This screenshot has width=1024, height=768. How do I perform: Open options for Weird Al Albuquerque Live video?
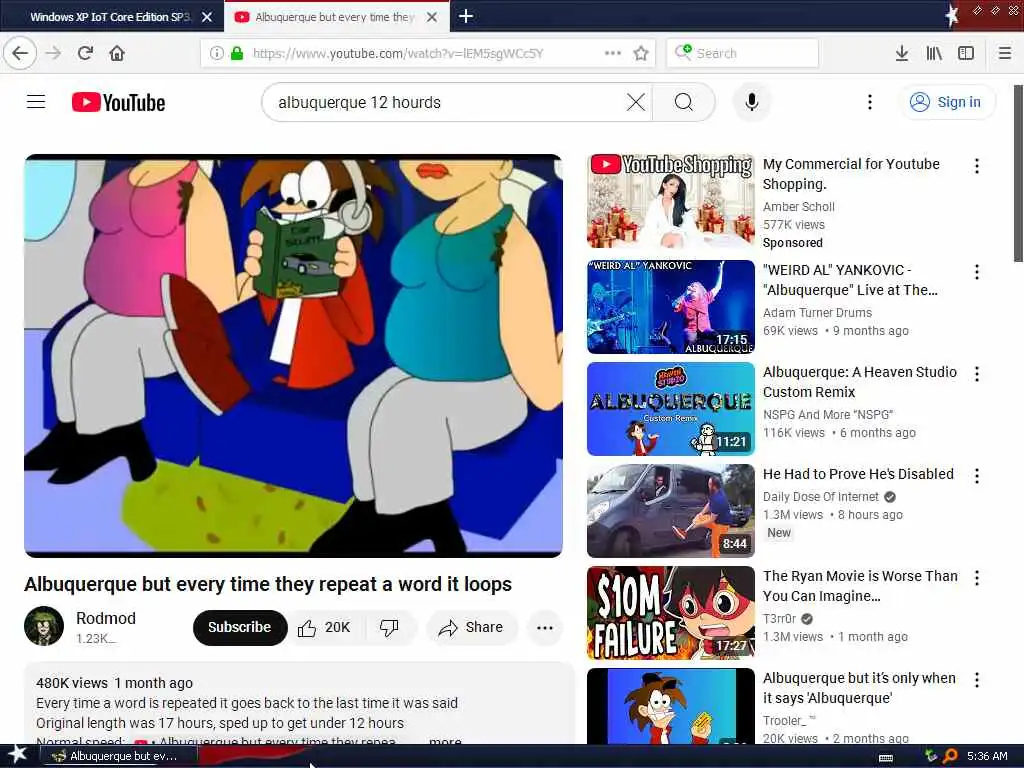coord(977,272)
